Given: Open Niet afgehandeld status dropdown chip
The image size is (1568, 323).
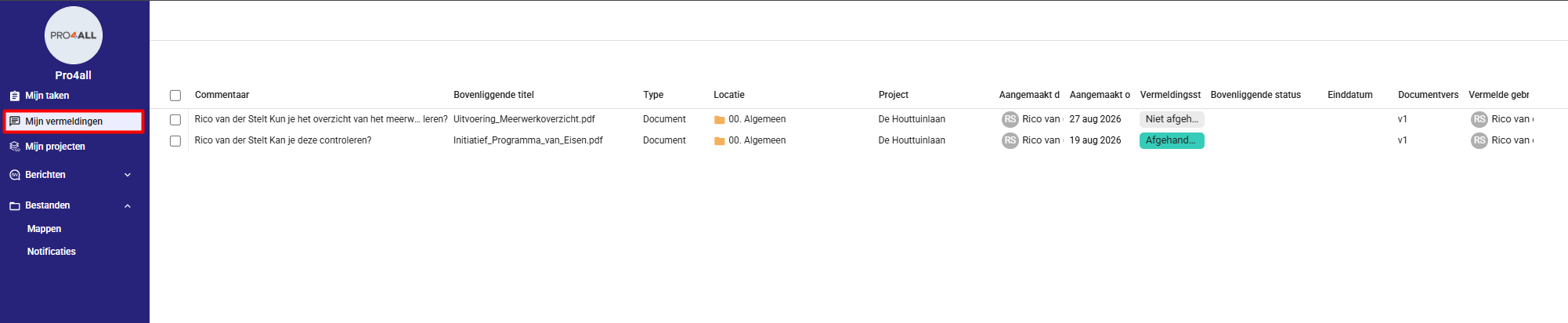Looking at the screenshot, I should pos(1172,119).
